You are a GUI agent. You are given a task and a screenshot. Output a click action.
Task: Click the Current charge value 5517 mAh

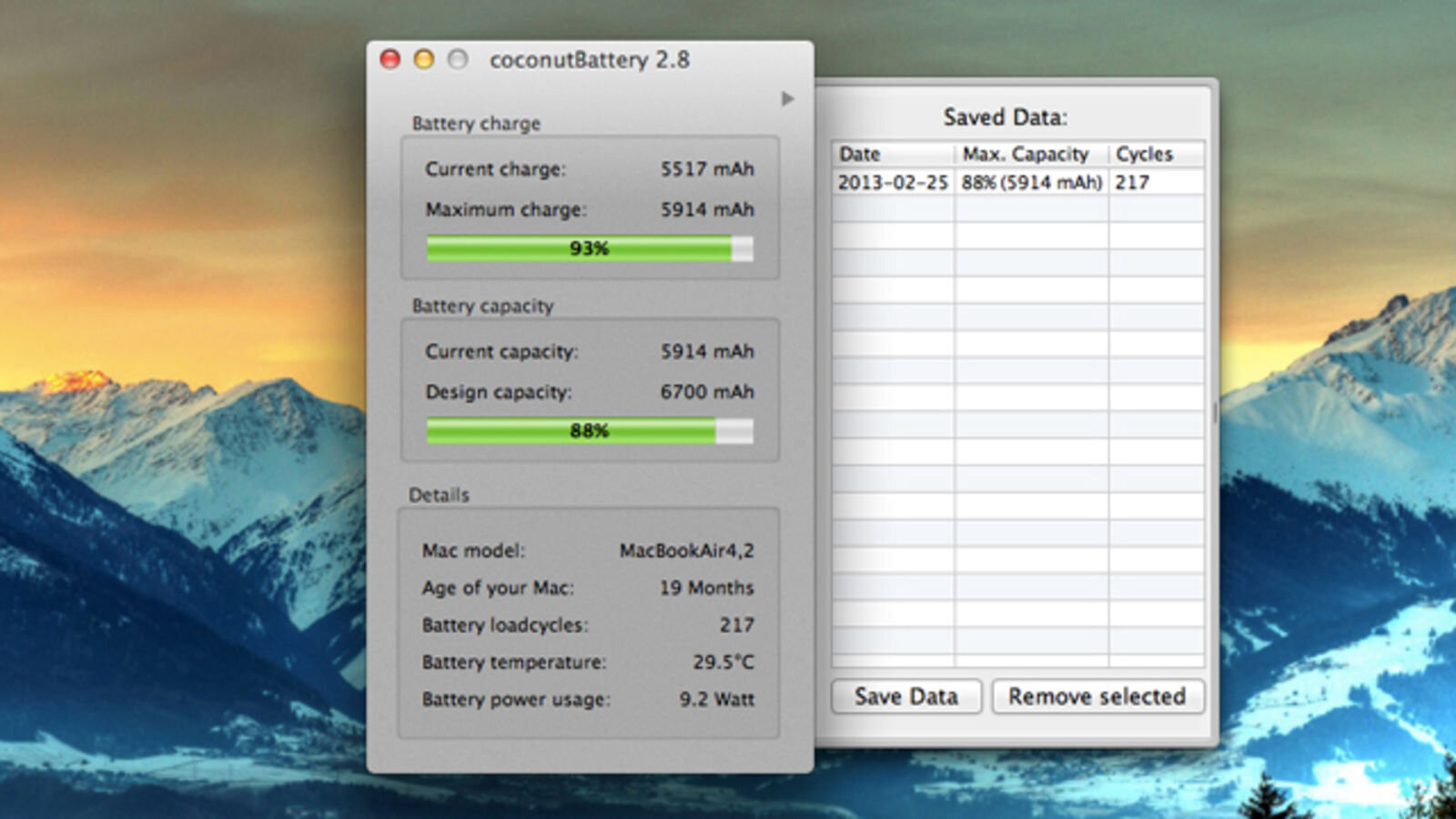pos(707,168)
